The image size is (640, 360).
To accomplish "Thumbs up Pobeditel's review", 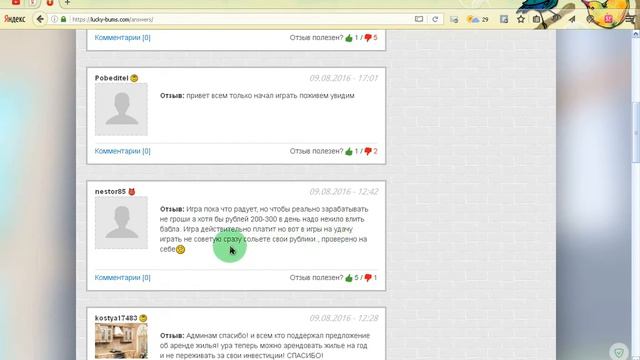I will click(349, 151).
